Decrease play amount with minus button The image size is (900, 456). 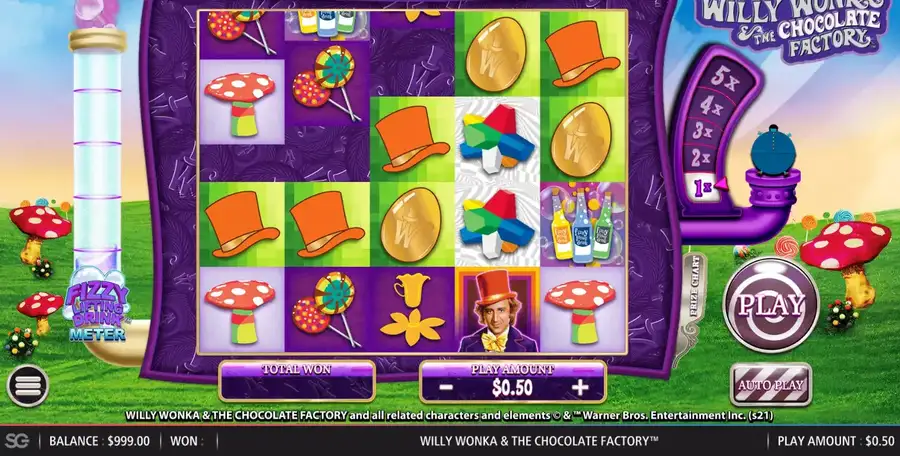[x=446, y=388]
